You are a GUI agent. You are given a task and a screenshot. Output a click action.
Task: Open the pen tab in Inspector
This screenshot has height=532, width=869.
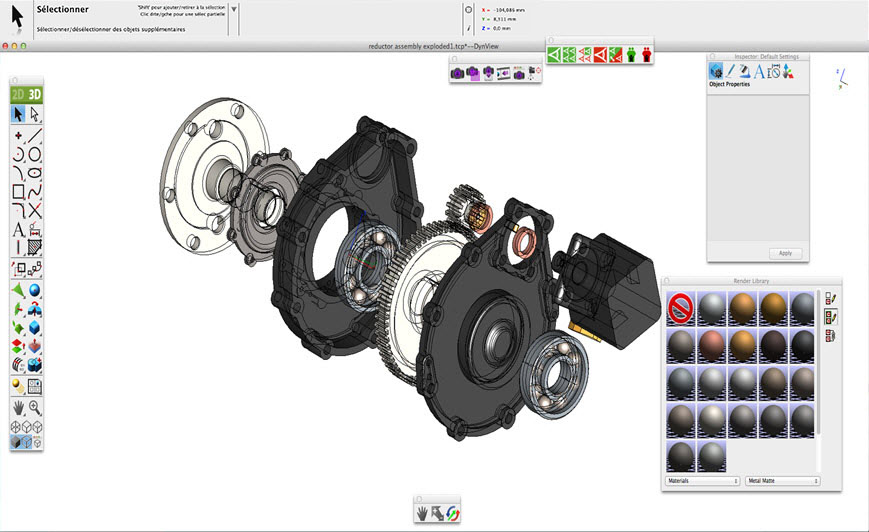[x=730, y=71]
